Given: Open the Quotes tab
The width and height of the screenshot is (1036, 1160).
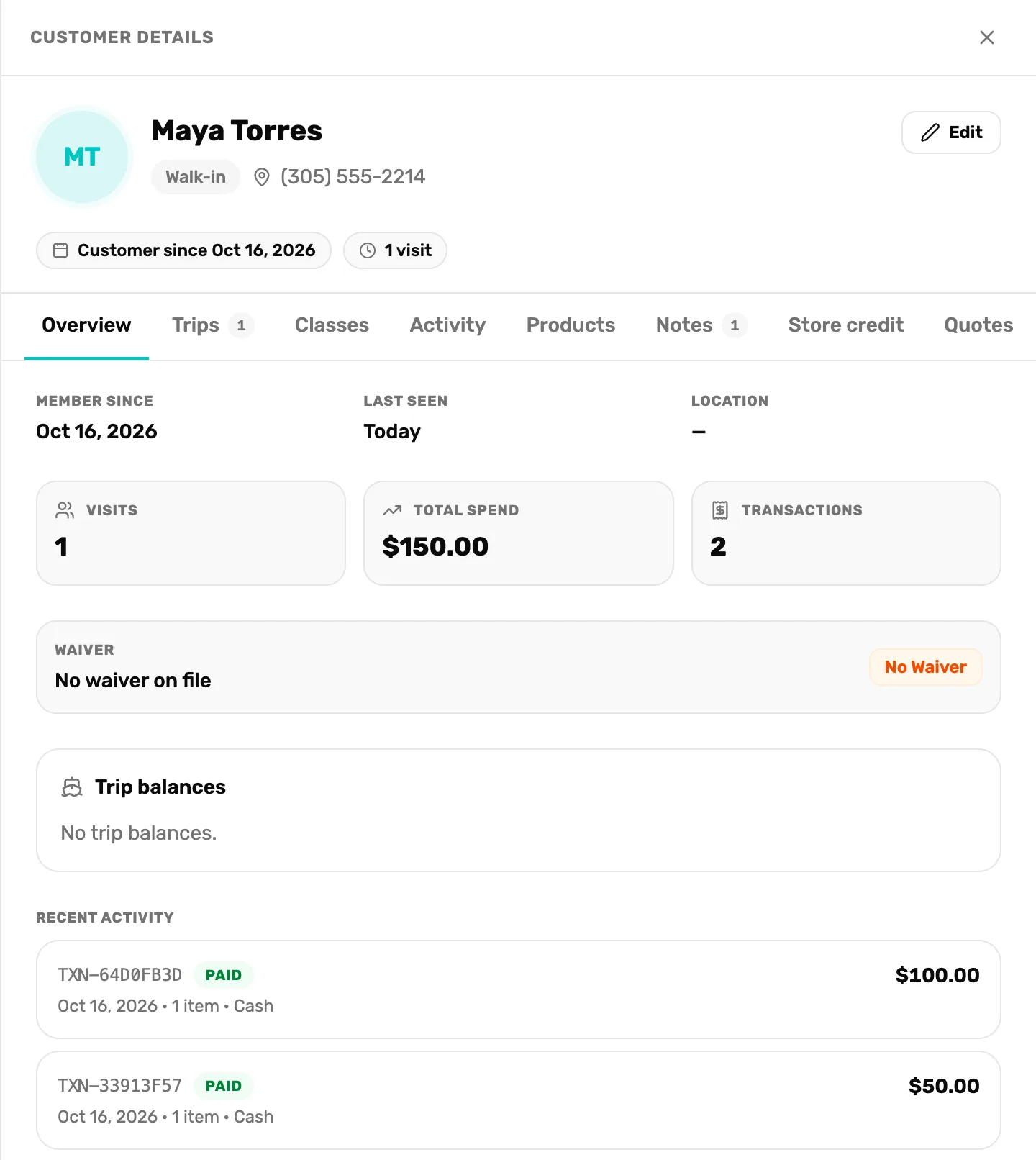Looking at the screenshot, I should point(978,325).
